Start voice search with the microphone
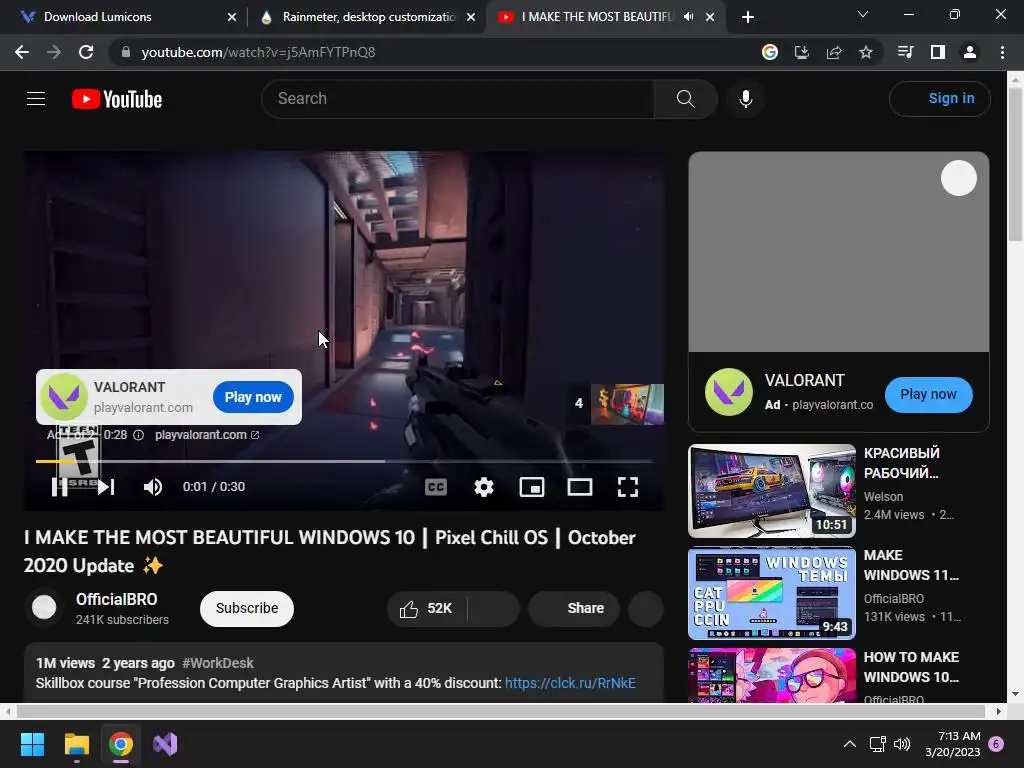Image resolution: width=1024 pixels, height=768 pixels. coord(746,99)
